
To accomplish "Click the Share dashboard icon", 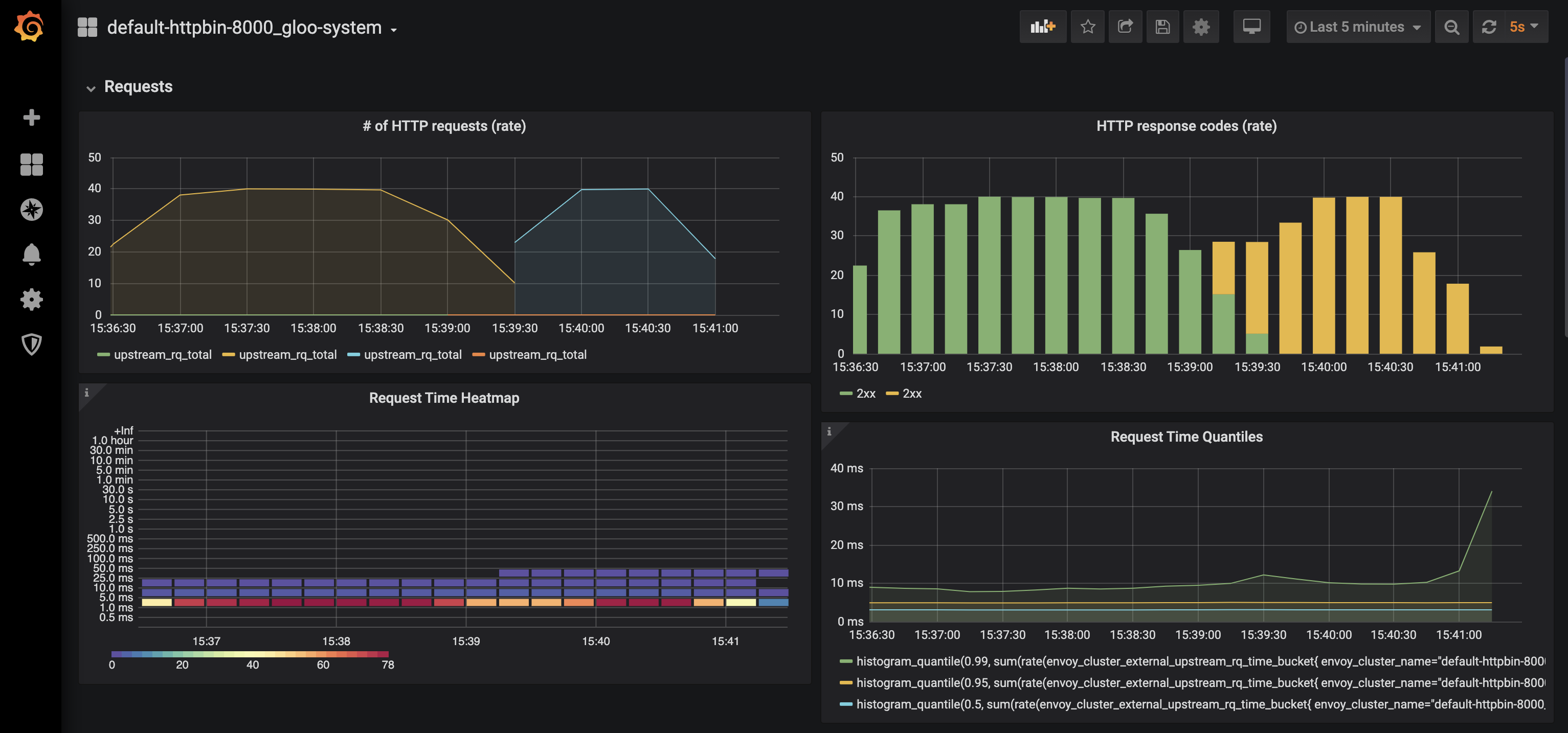I will click(x=1125, y=27).
